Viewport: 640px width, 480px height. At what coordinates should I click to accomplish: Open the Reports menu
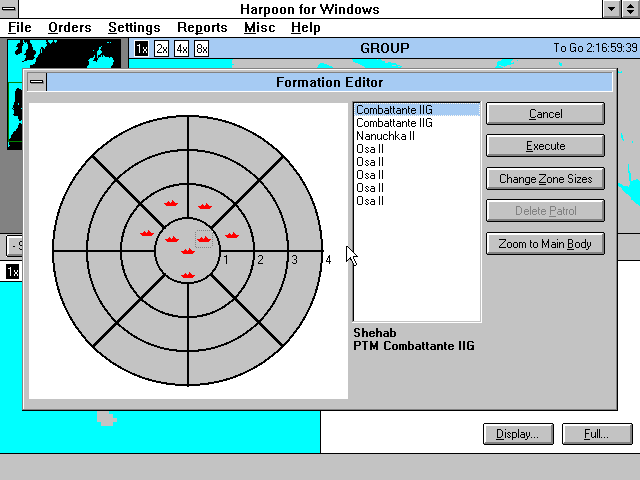pyautogui.click(x=202, y=28)
